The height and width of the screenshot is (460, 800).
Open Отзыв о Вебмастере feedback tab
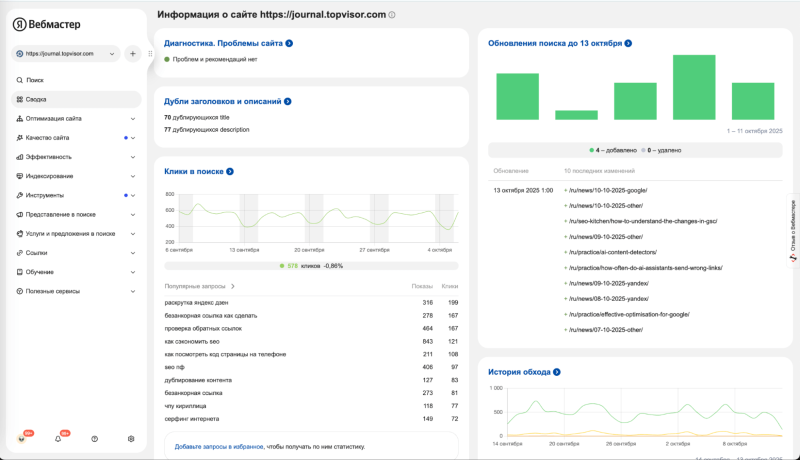[x=792, y=230]
